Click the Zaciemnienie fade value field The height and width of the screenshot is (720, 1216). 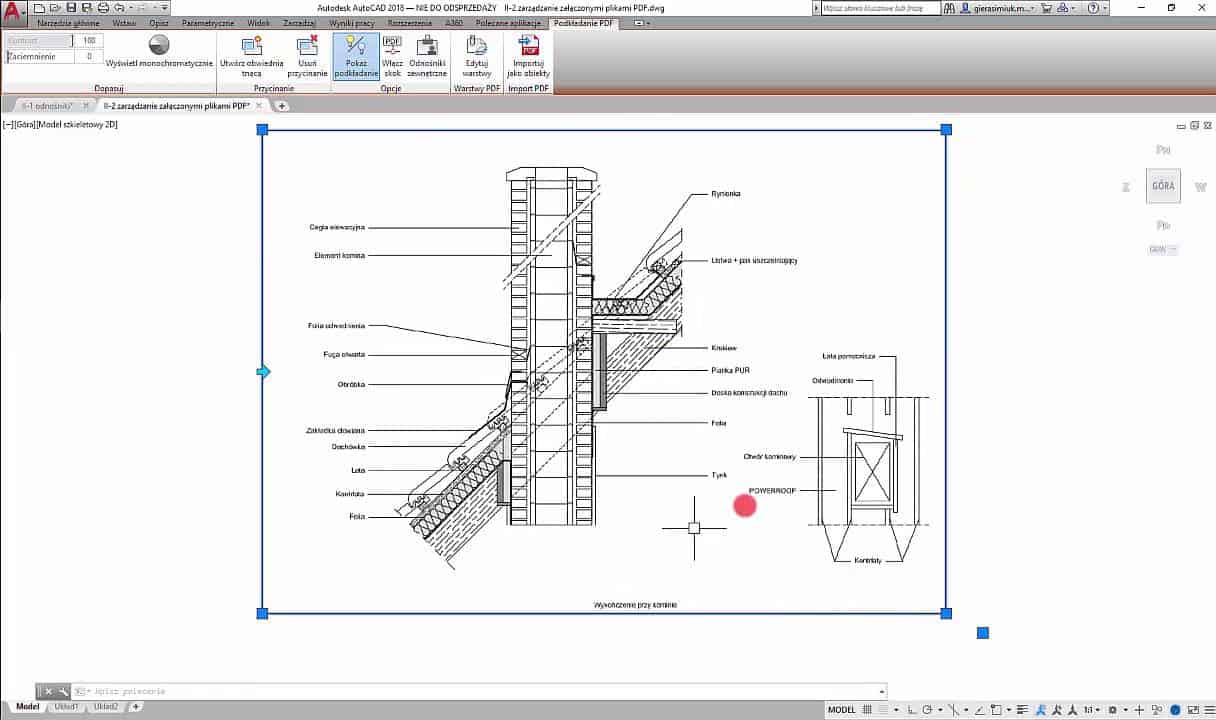coord(88,57)
